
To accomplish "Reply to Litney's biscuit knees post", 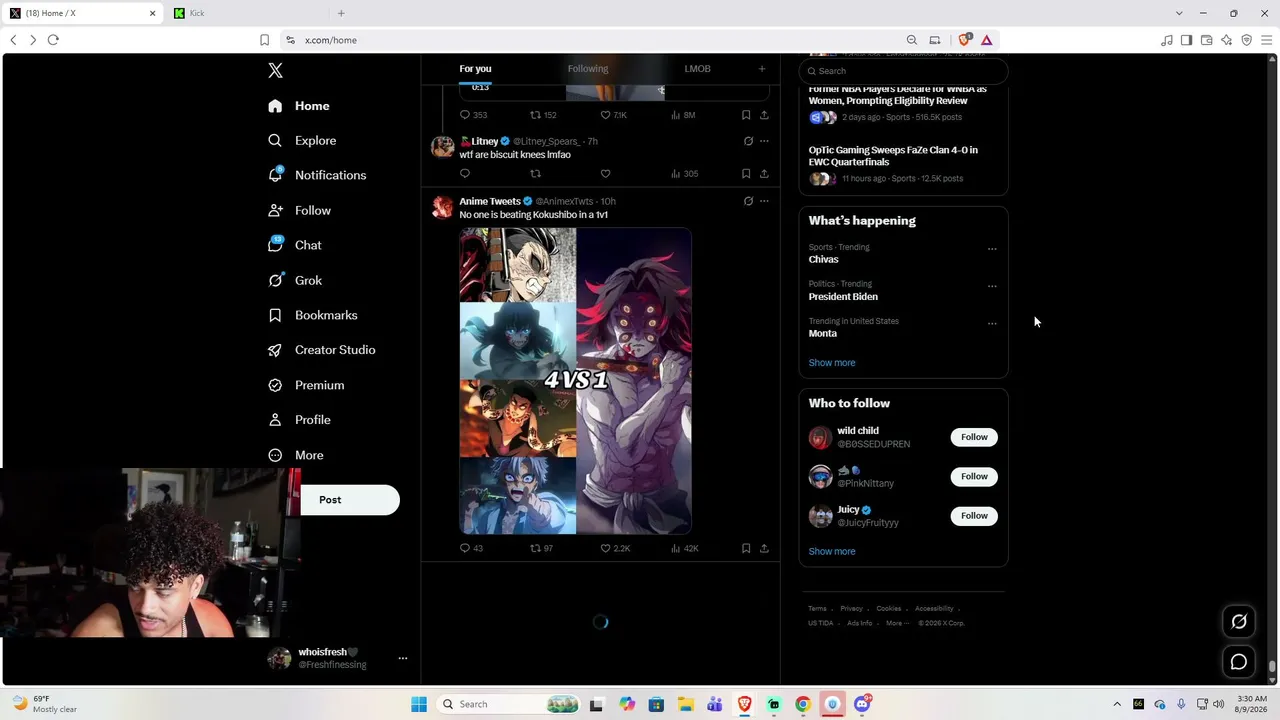I will (x=465, y=174).
